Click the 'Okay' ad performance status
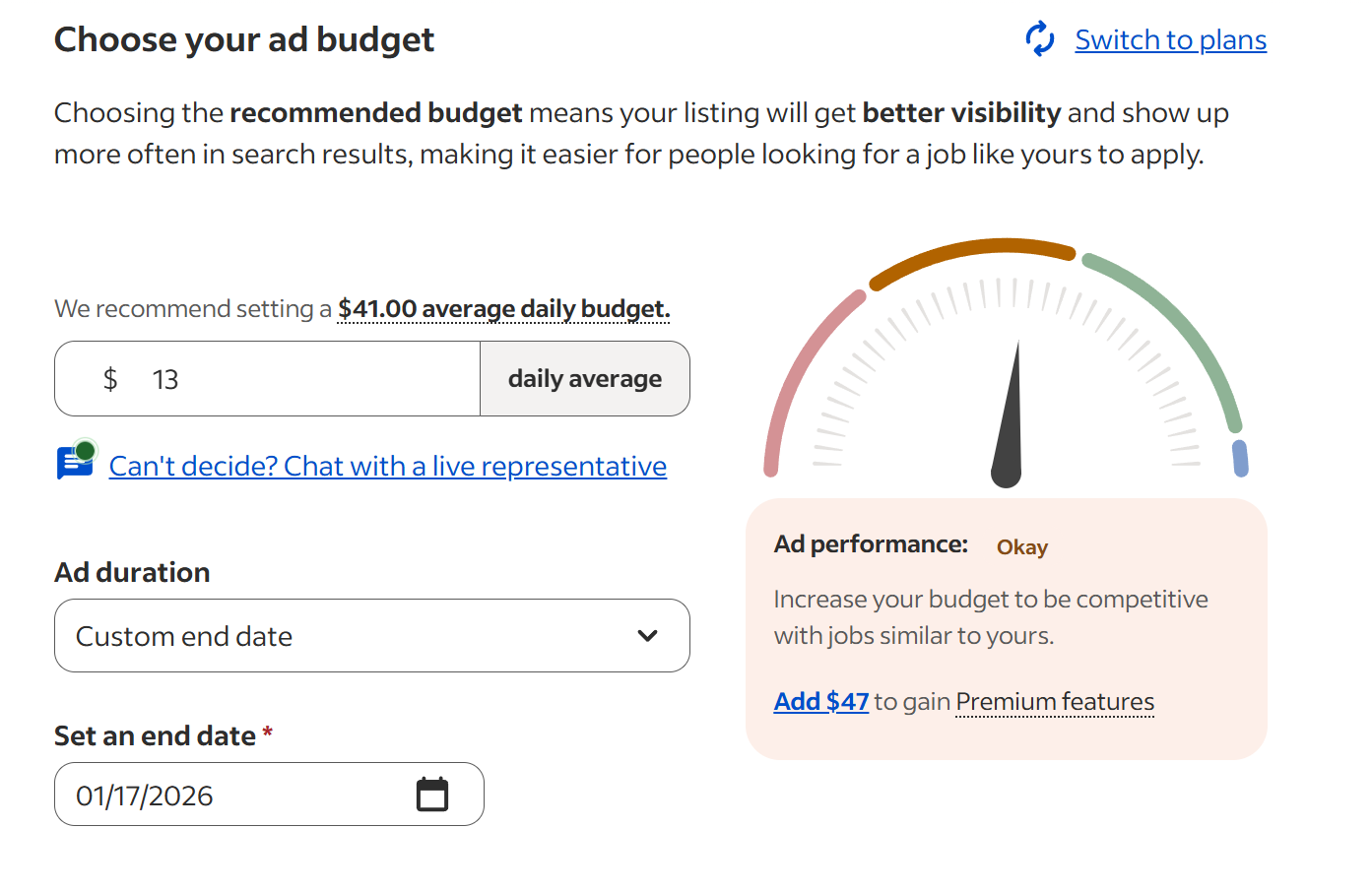1372x892 pixels. coord(1021,547)
